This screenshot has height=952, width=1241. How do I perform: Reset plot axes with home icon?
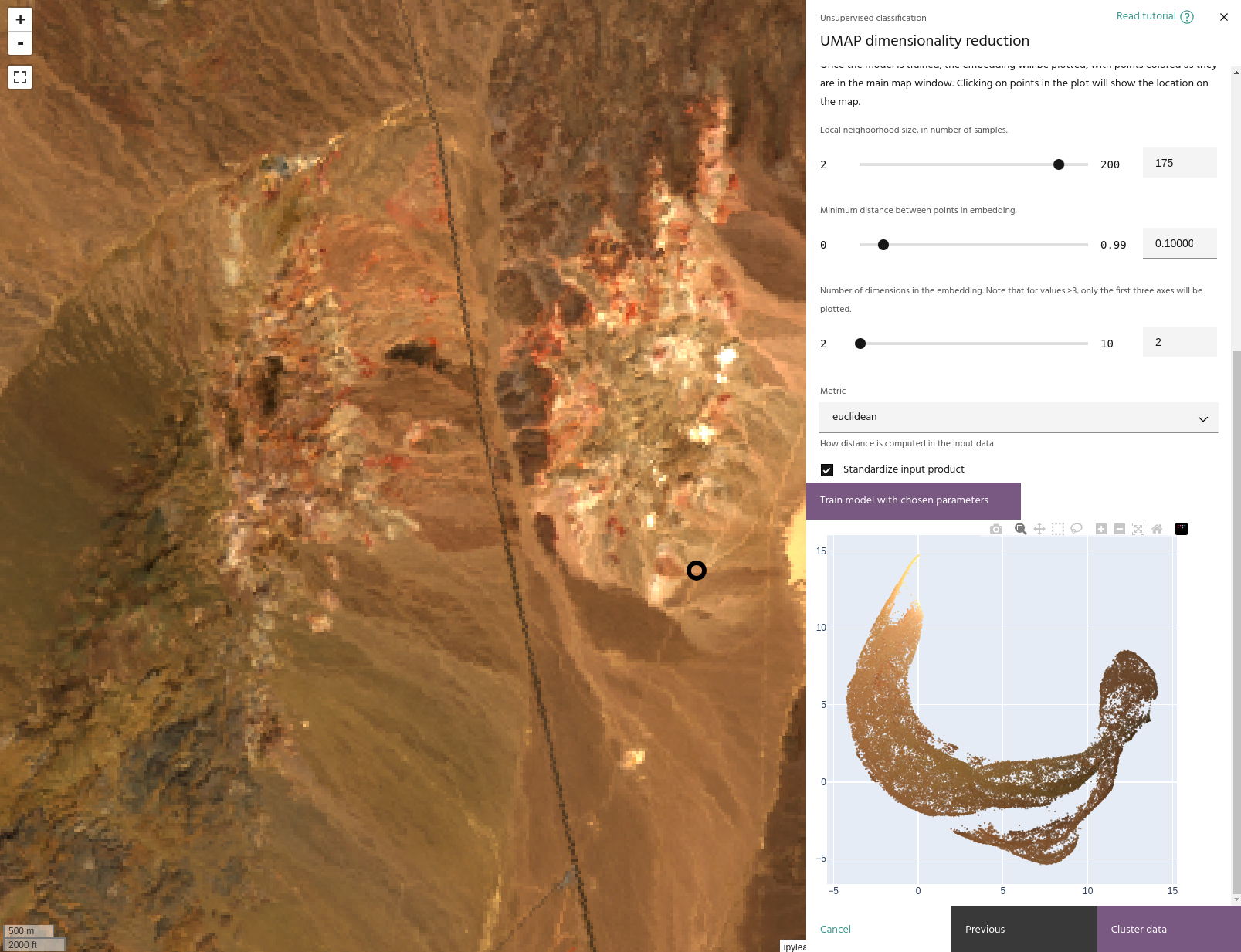(x=1157, y=529)
